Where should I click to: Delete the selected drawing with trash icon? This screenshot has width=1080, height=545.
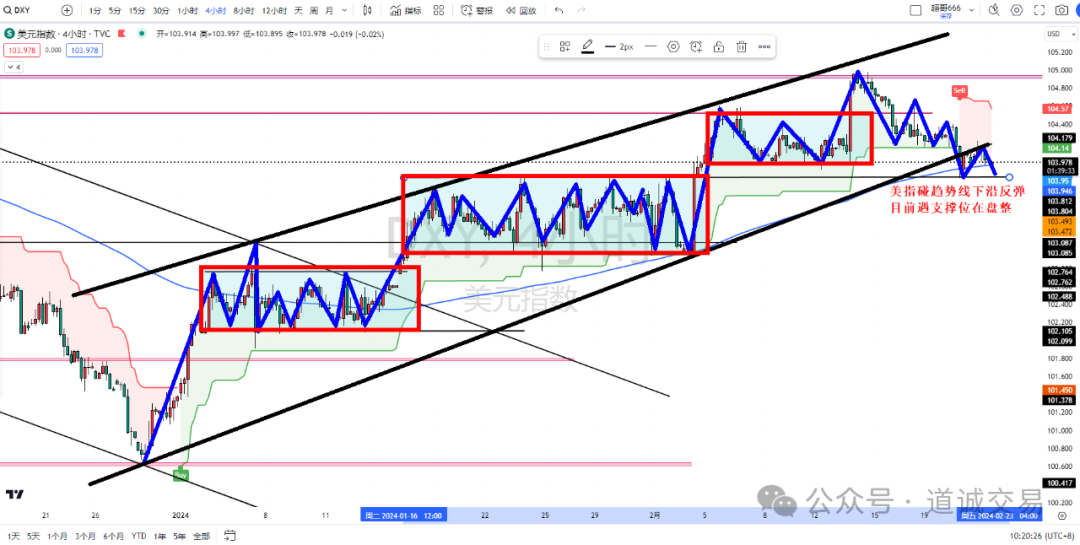742,47
